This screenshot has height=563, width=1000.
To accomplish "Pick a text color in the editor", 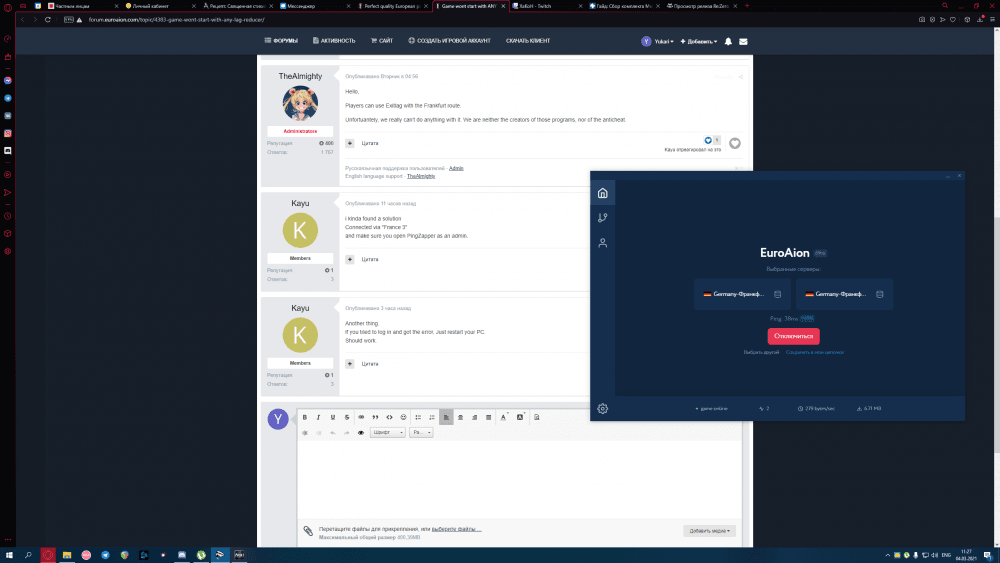I will [503, 417].
